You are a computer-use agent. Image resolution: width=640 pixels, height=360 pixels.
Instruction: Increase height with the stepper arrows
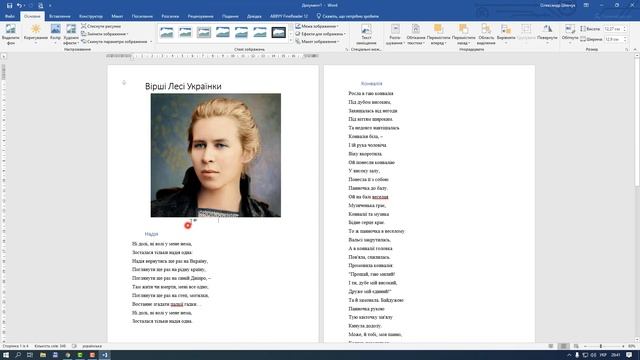(624, 29)
